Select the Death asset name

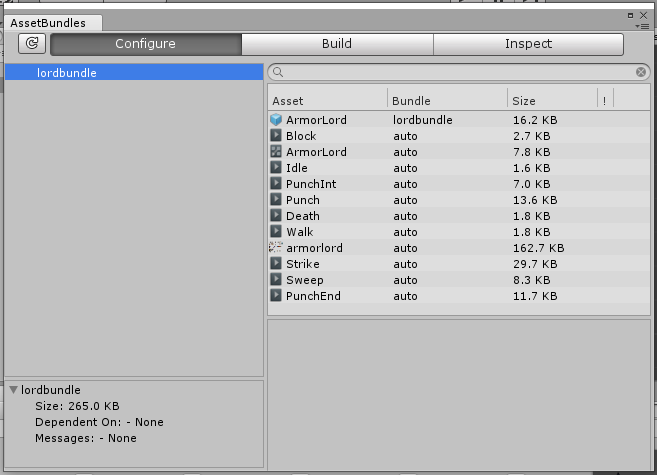[303, 216]
